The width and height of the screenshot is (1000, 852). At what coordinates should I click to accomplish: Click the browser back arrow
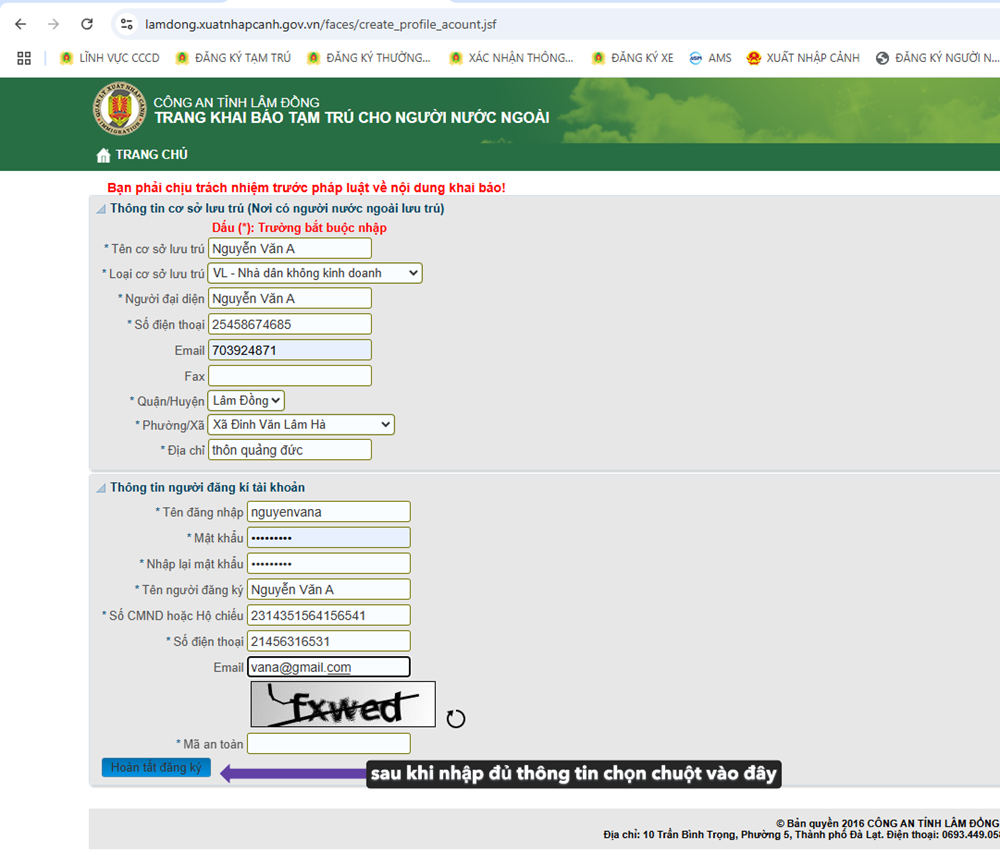coord(21,24)
